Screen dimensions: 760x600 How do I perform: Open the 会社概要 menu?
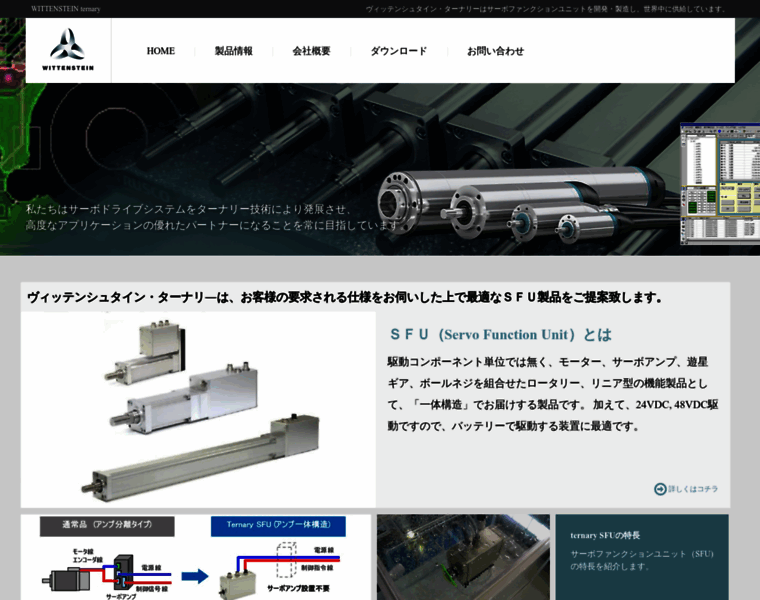pos(311,51)
